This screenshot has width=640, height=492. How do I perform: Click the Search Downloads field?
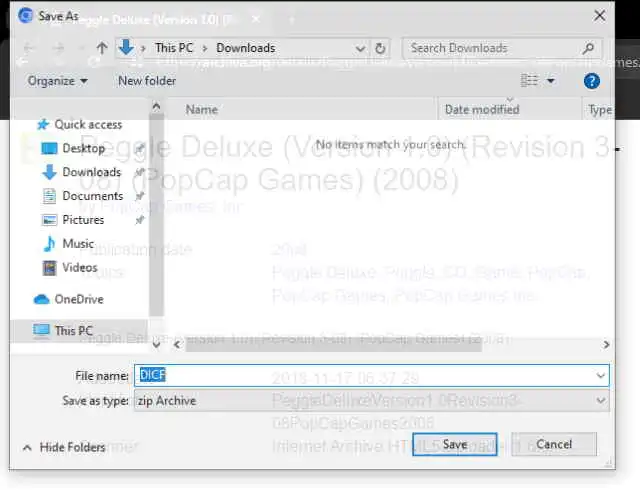502,48
